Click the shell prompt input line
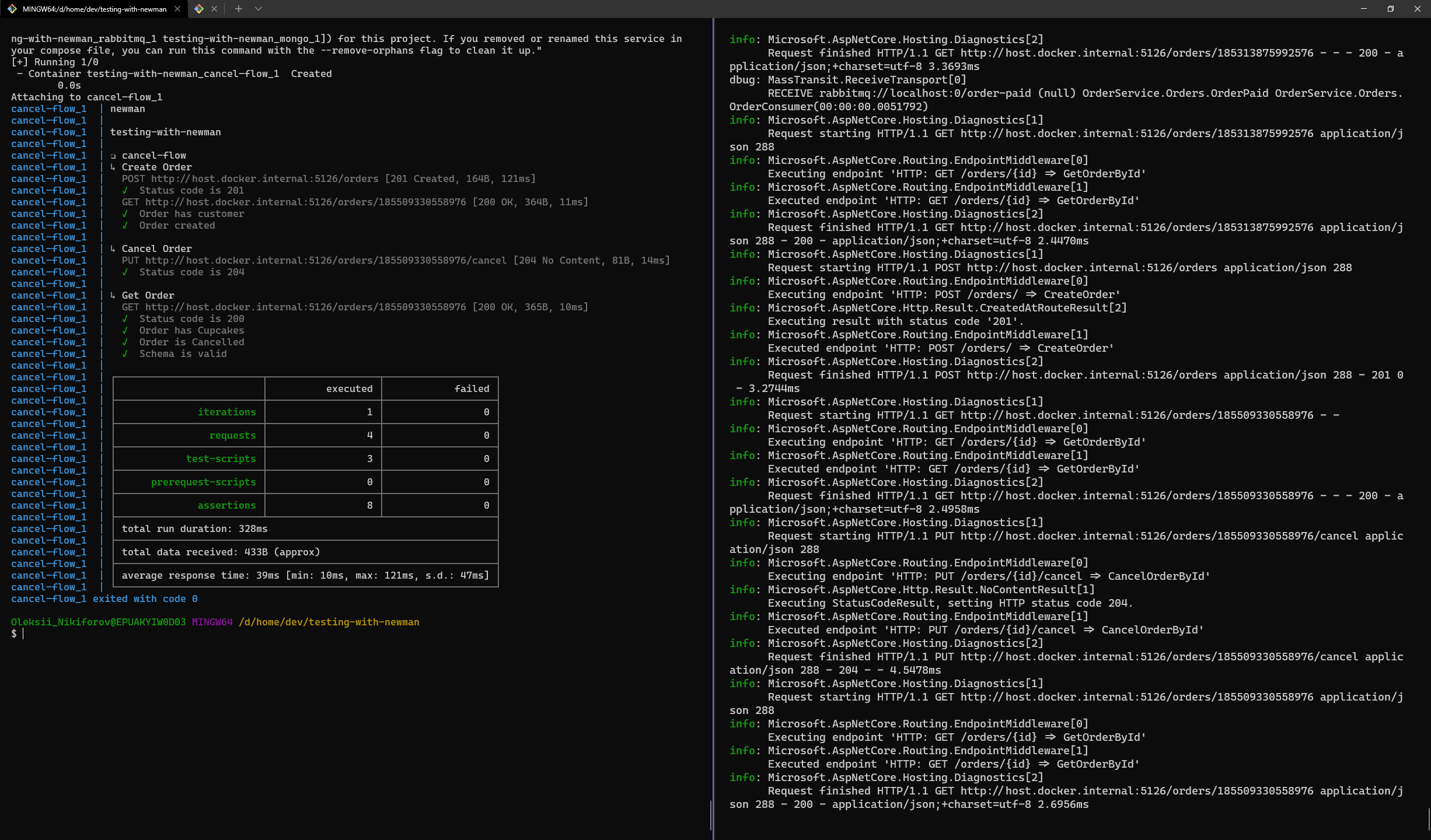The height and width of the screenshot is (840, 1431). [356, 633]
